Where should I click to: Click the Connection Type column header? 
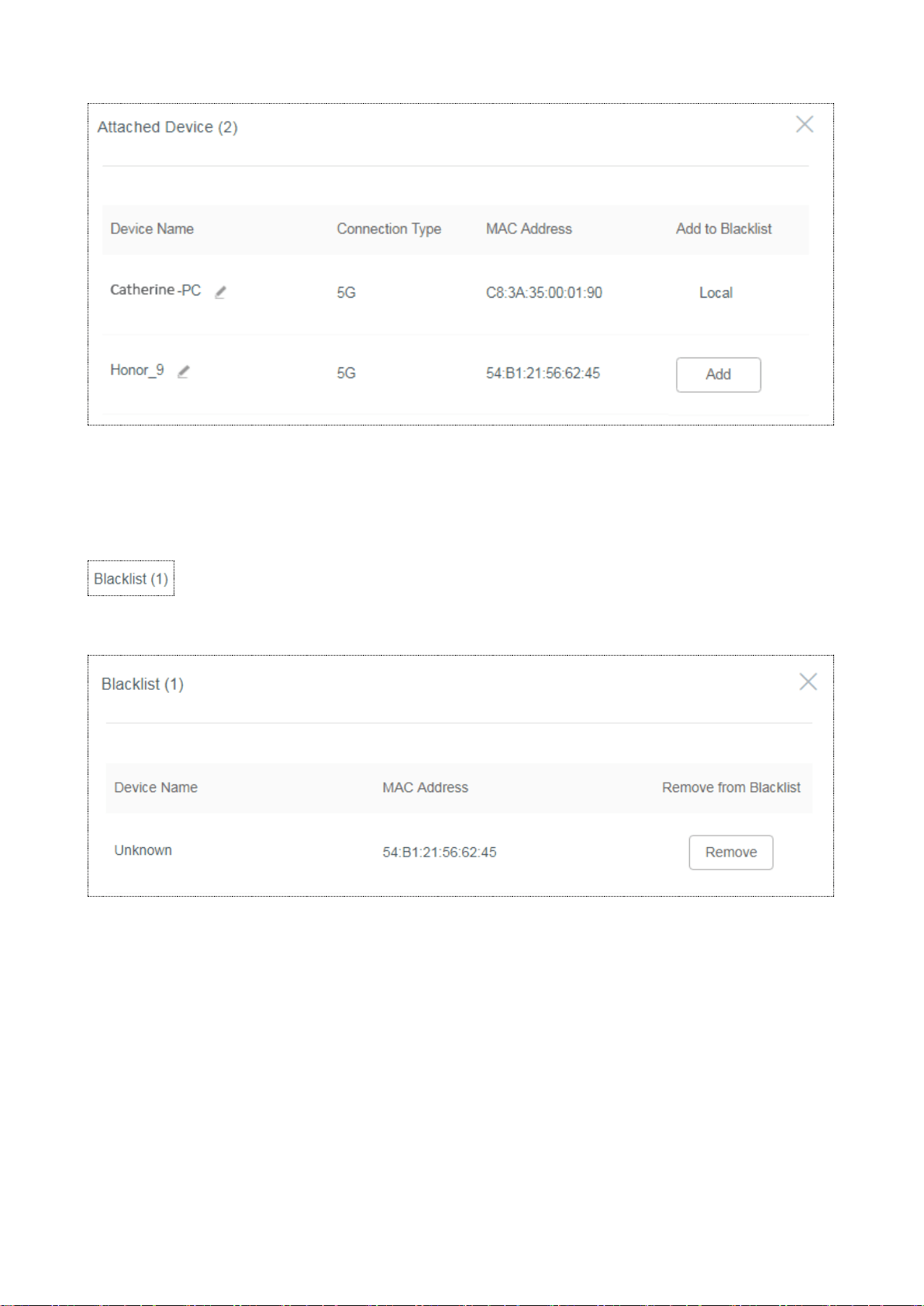tap(389, 229)
